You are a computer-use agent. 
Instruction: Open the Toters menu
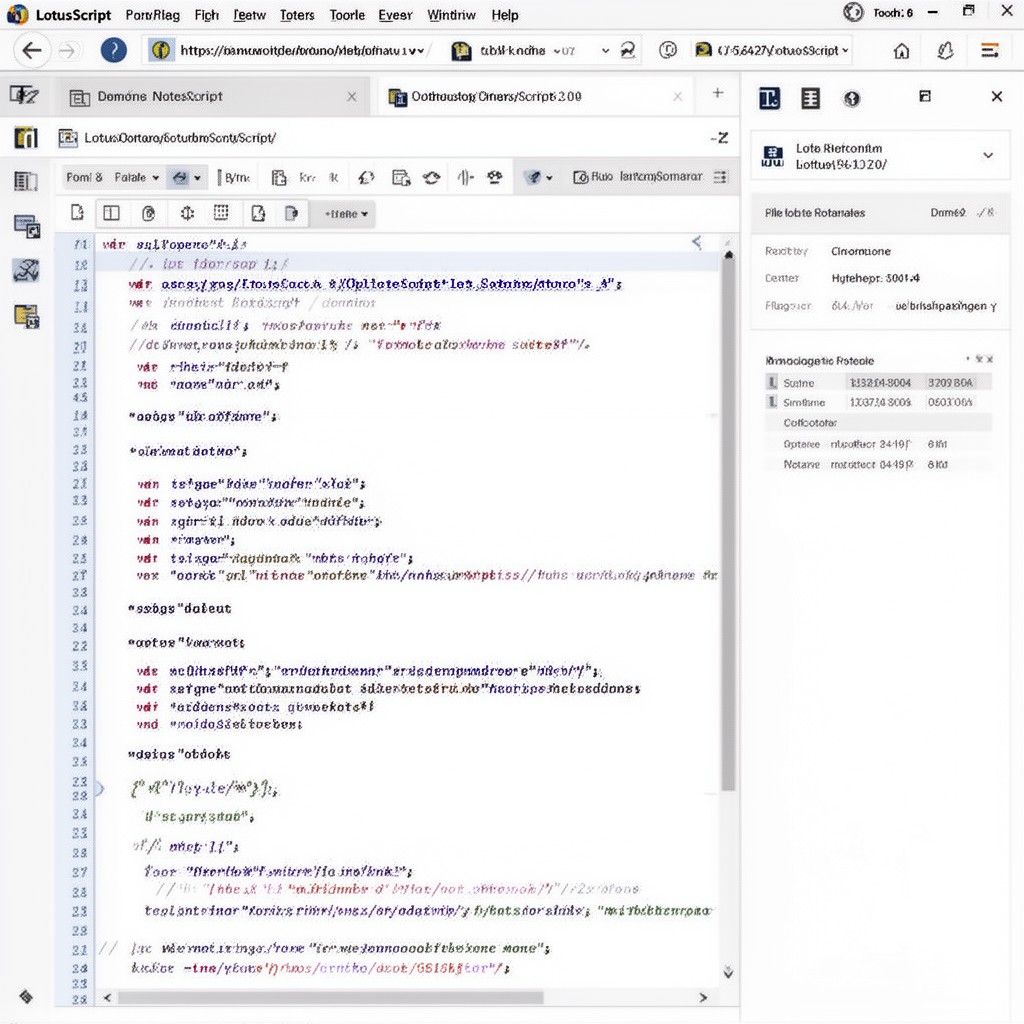click(297, 15)
